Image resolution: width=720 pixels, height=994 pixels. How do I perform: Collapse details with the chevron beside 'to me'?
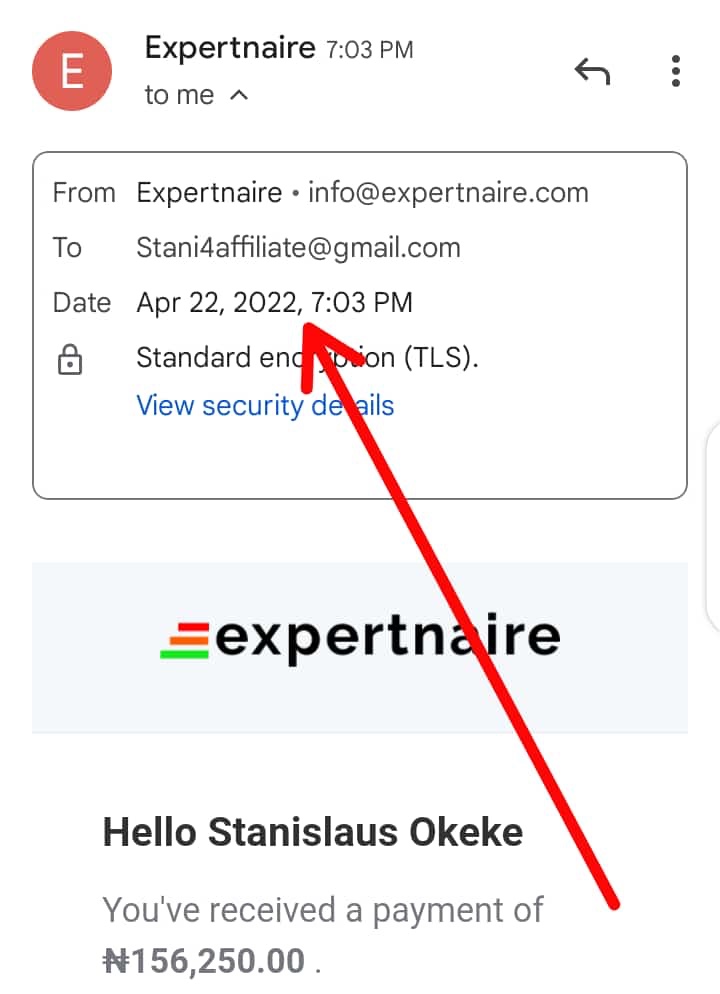[x=238, y=95]
